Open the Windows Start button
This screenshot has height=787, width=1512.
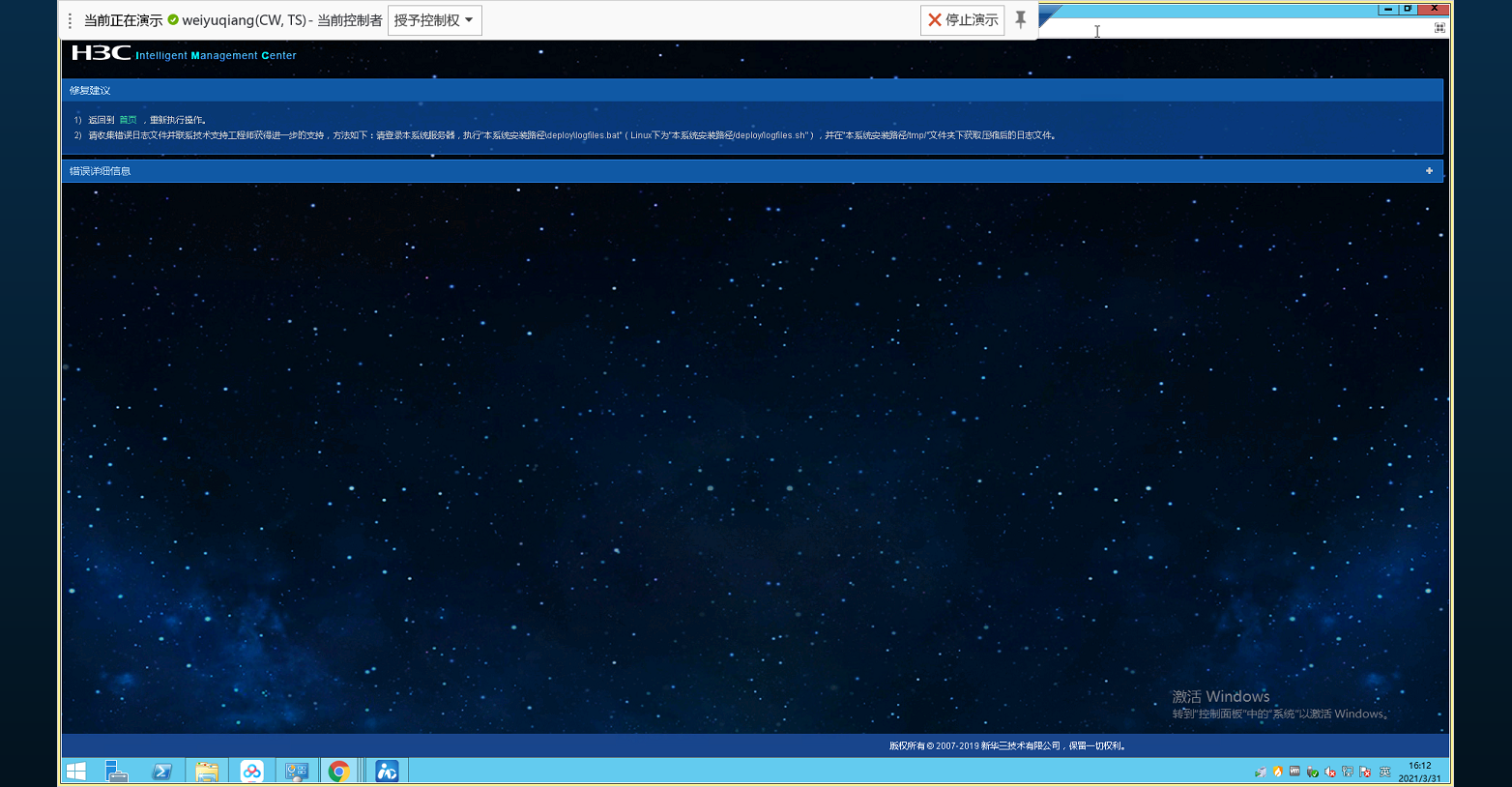(76, 771)
